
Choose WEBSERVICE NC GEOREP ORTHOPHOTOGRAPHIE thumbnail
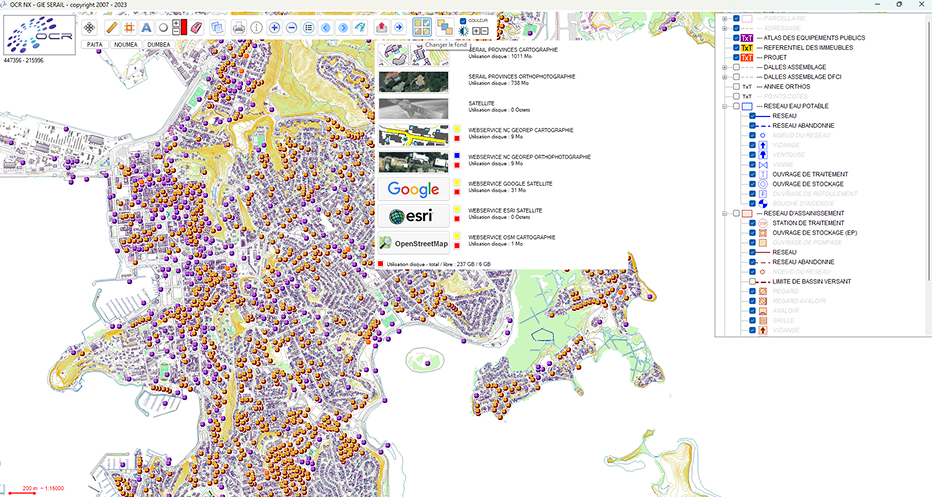tap(413, 162)
